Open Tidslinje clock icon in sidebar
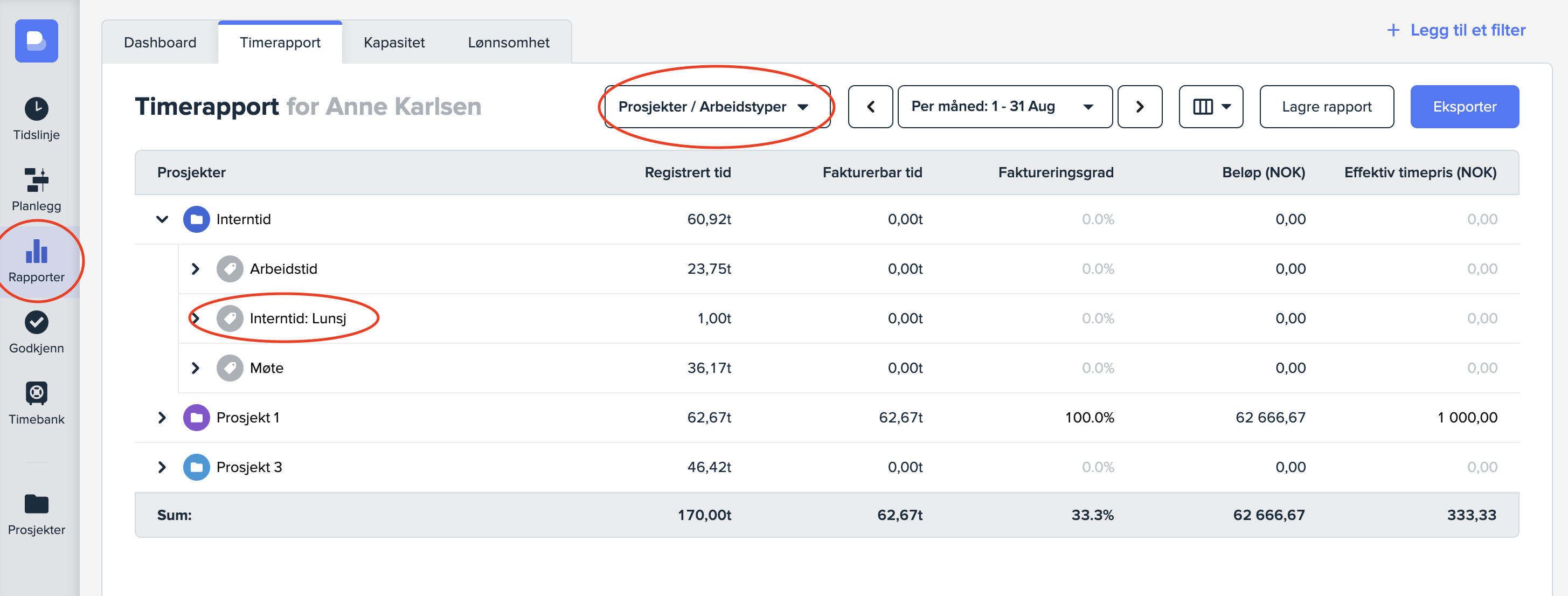 pos(37,109)
